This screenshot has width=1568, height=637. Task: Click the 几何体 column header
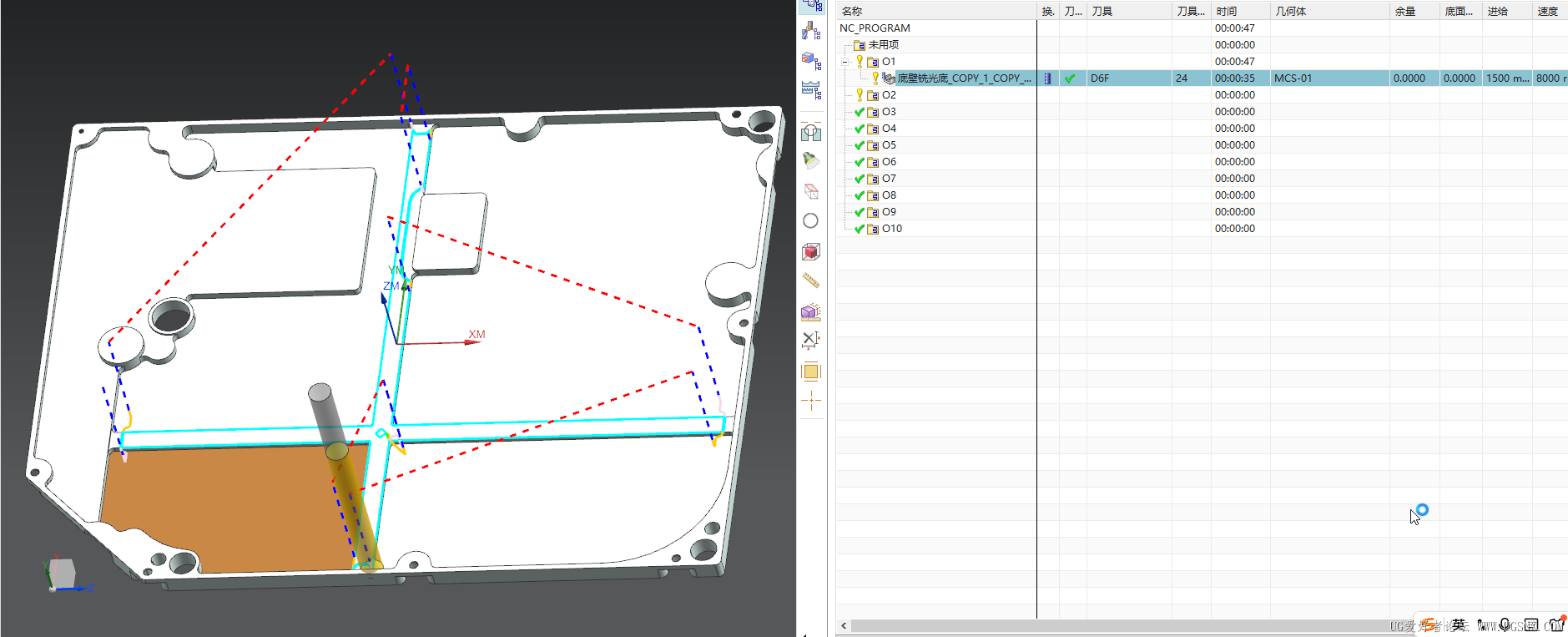coord(1330,11)
